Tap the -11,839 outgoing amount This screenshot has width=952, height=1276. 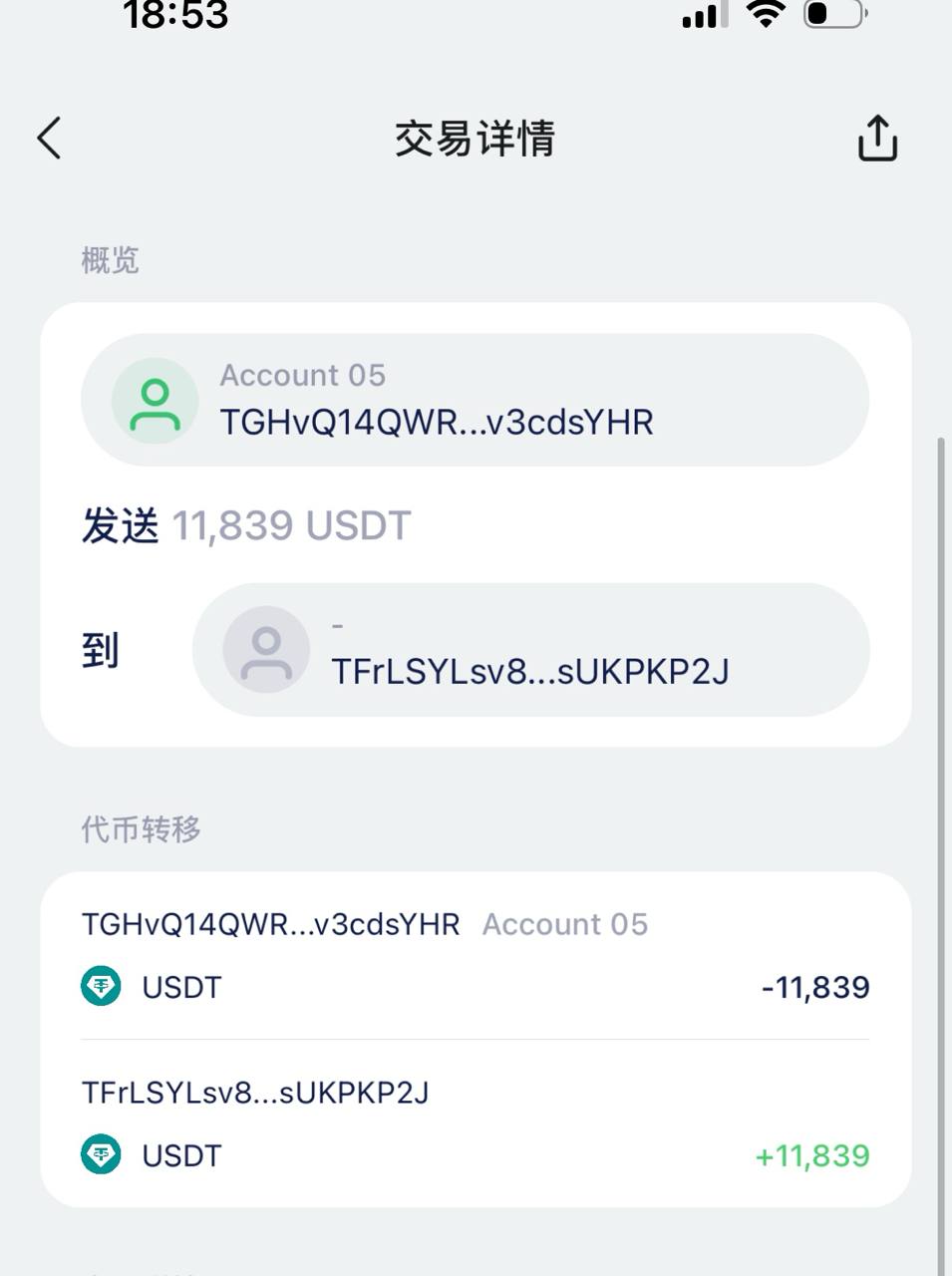click(814, 988)
